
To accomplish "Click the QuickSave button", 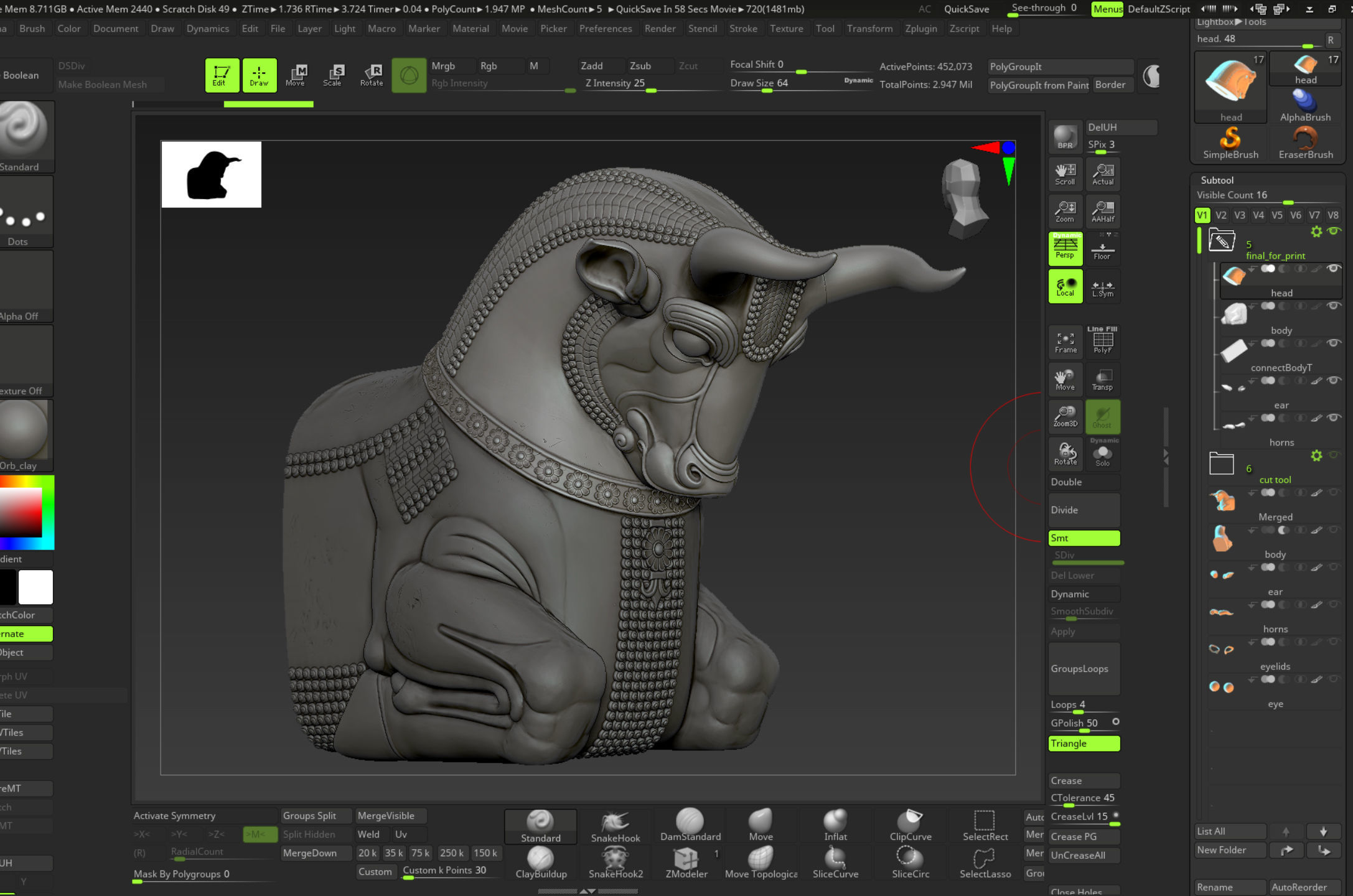I will [966, 9].
